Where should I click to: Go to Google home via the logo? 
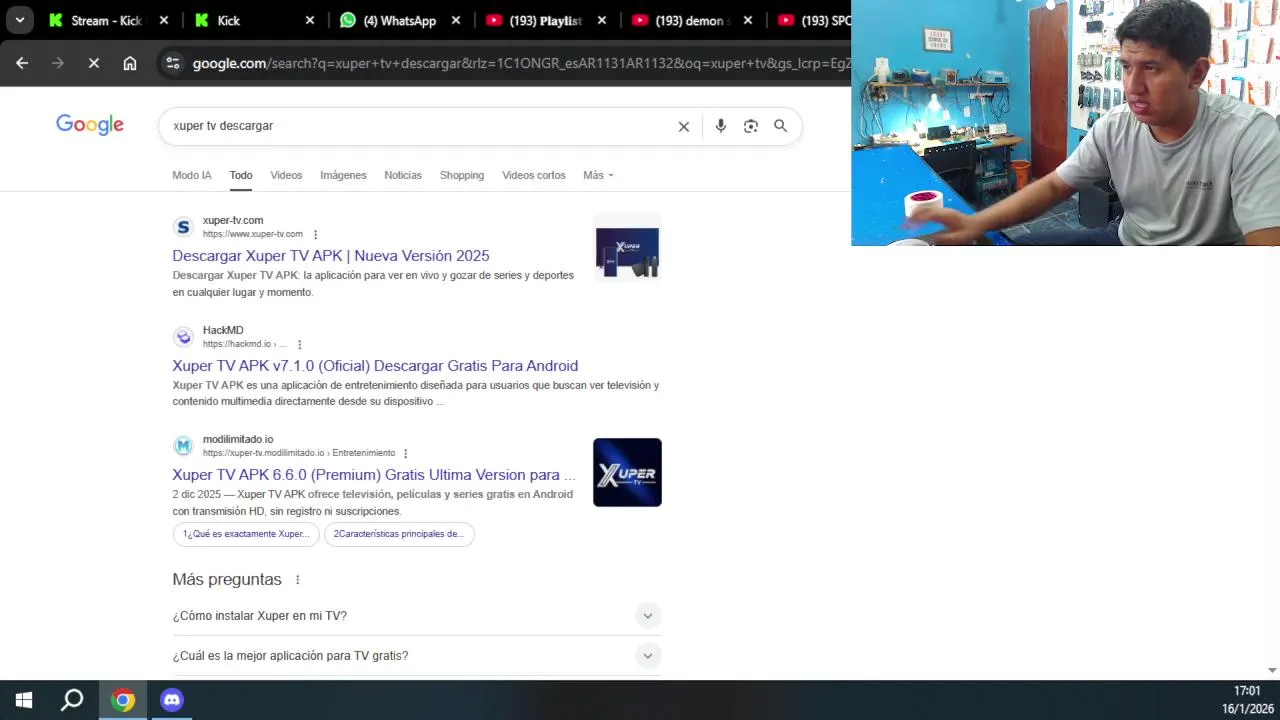point(90,125)
